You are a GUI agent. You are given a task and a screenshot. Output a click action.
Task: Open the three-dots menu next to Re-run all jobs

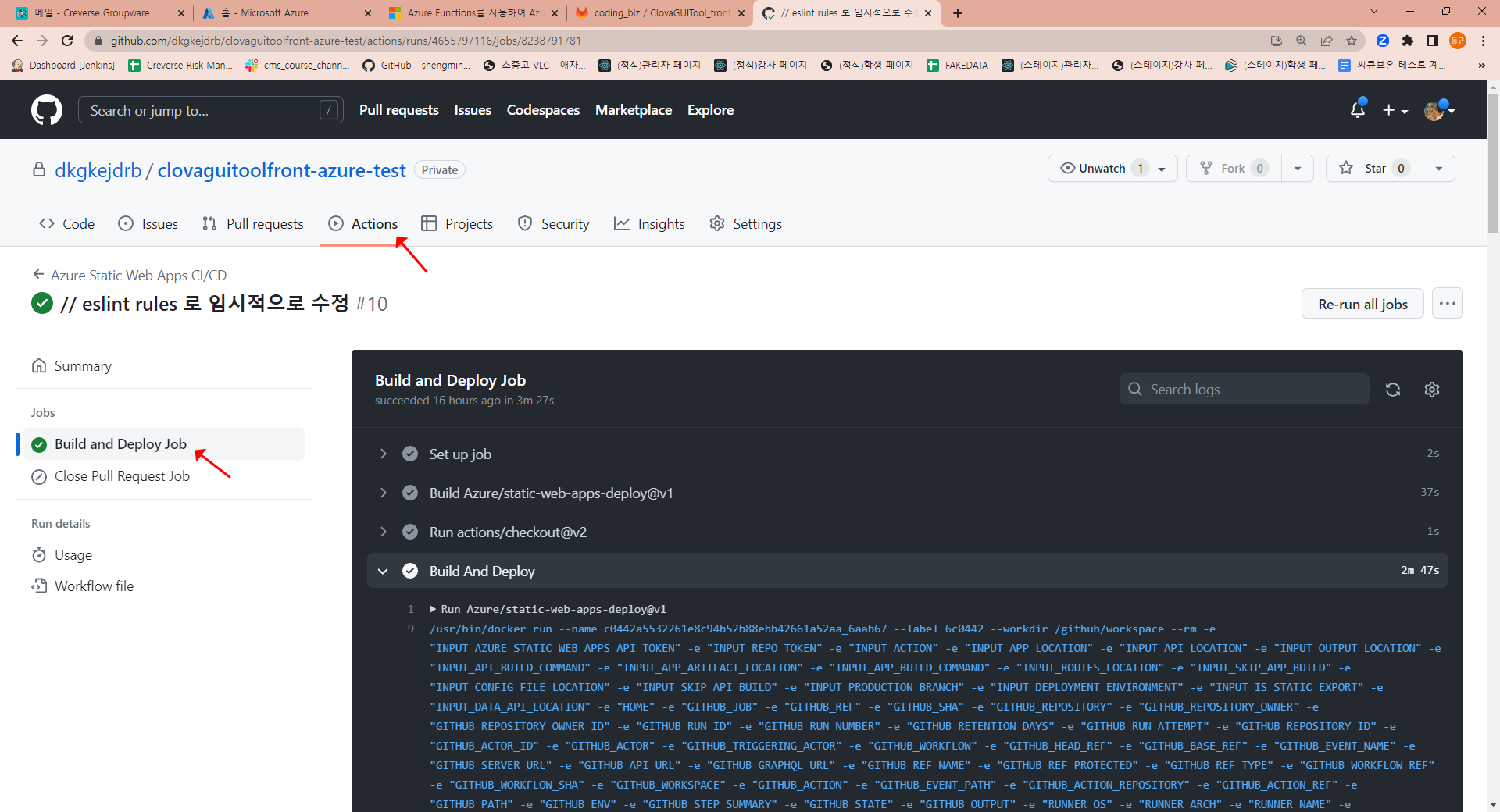(x=1447, y=304)
